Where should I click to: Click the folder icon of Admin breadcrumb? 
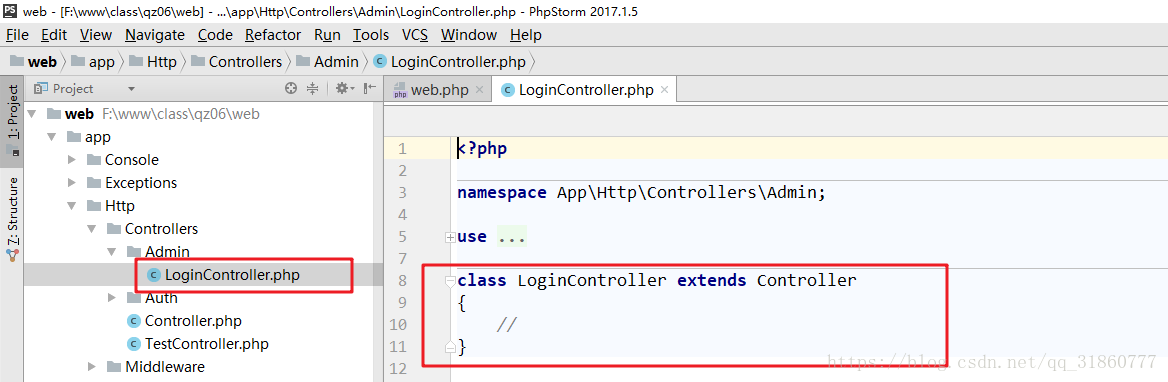pos(302,62)
